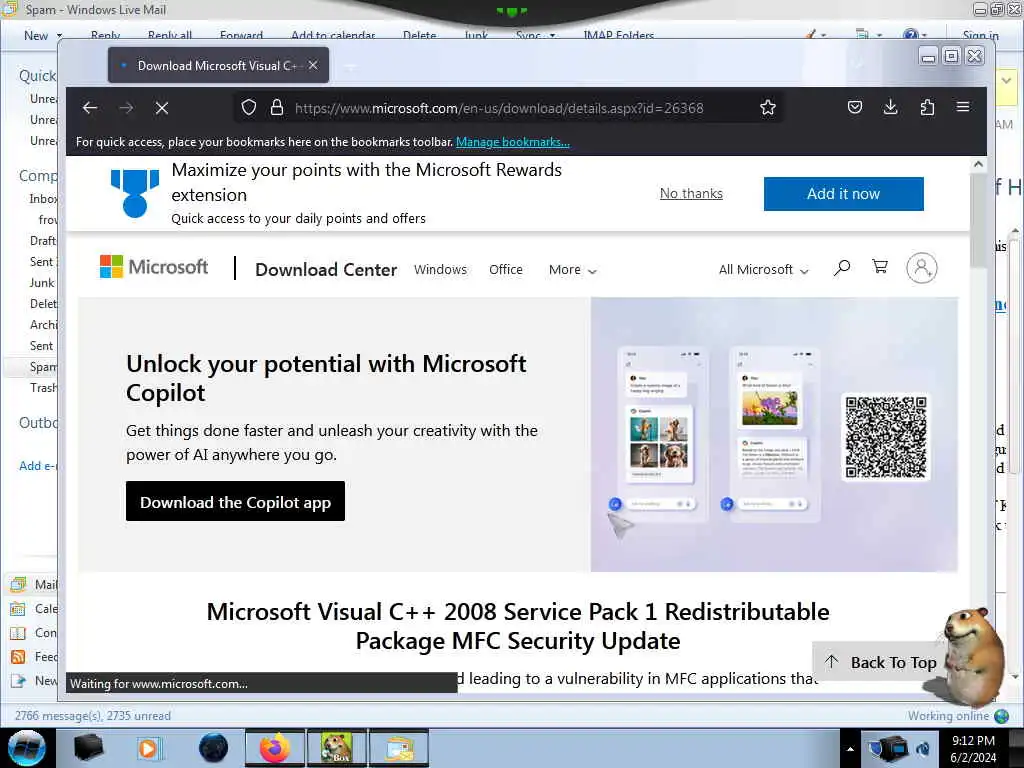Open the Office nav item

[x=505, y=270]
